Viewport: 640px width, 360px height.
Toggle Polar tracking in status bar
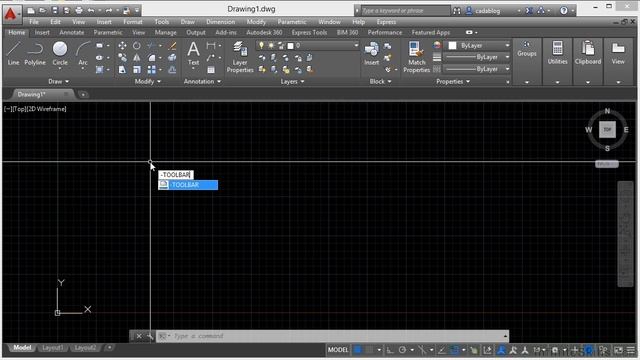click(x=402, y=350)
